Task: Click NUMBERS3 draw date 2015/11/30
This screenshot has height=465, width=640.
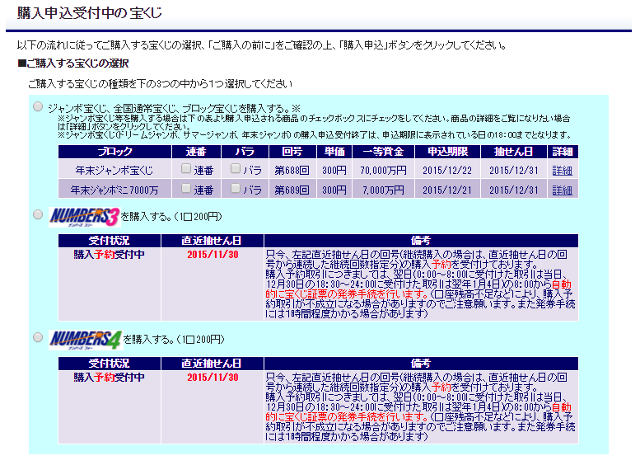Action: click(213, 254)
